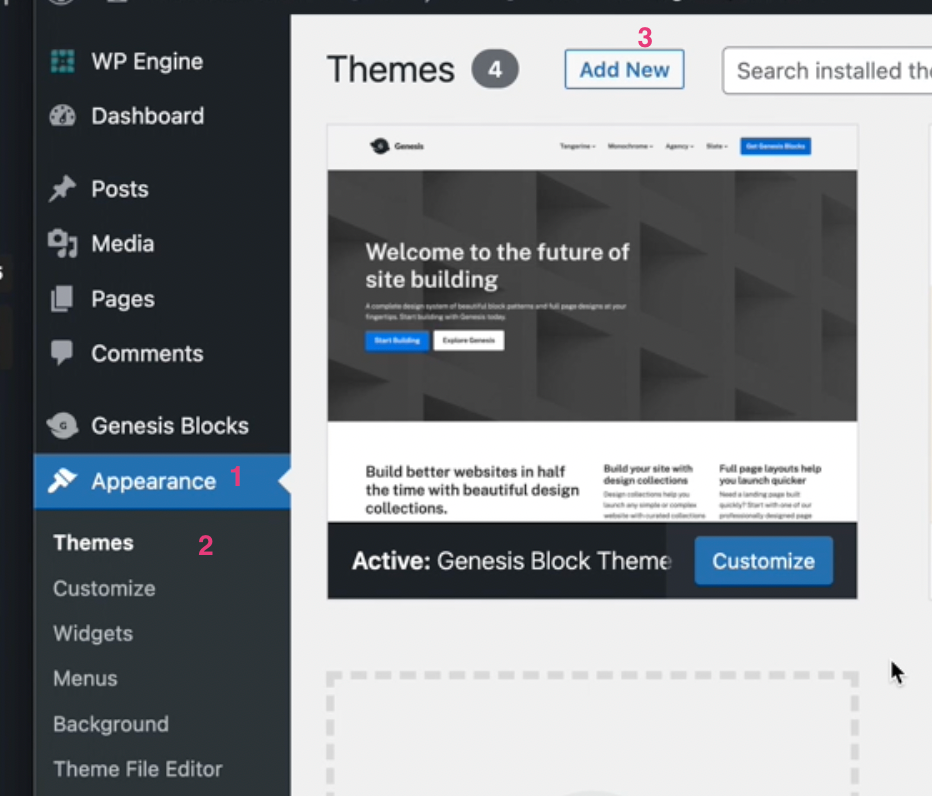Open Themes submenu link
The width and height of the screenshot is (932, 796).
point(93,543)
